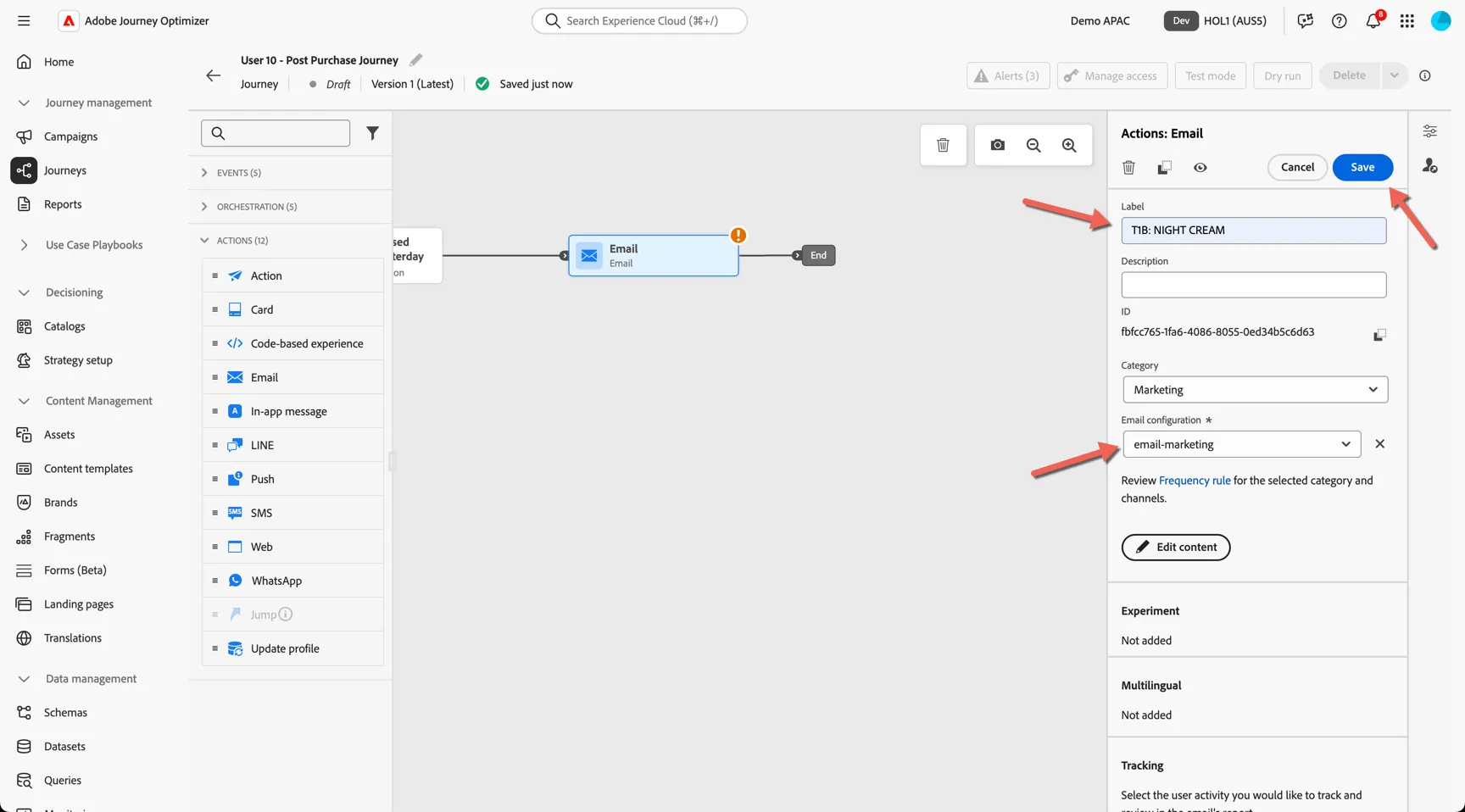Open the app switcher grid icon
This screenshot has width=1465, height=812.
pyautogui.click(x=1407, y=21)
